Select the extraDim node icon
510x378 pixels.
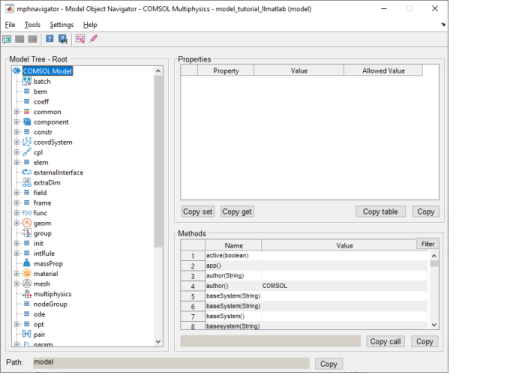tap(27, 182)
